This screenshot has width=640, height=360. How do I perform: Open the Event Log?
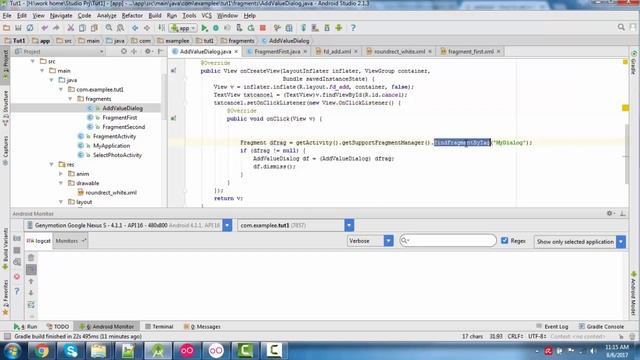[x=552, y=327]
